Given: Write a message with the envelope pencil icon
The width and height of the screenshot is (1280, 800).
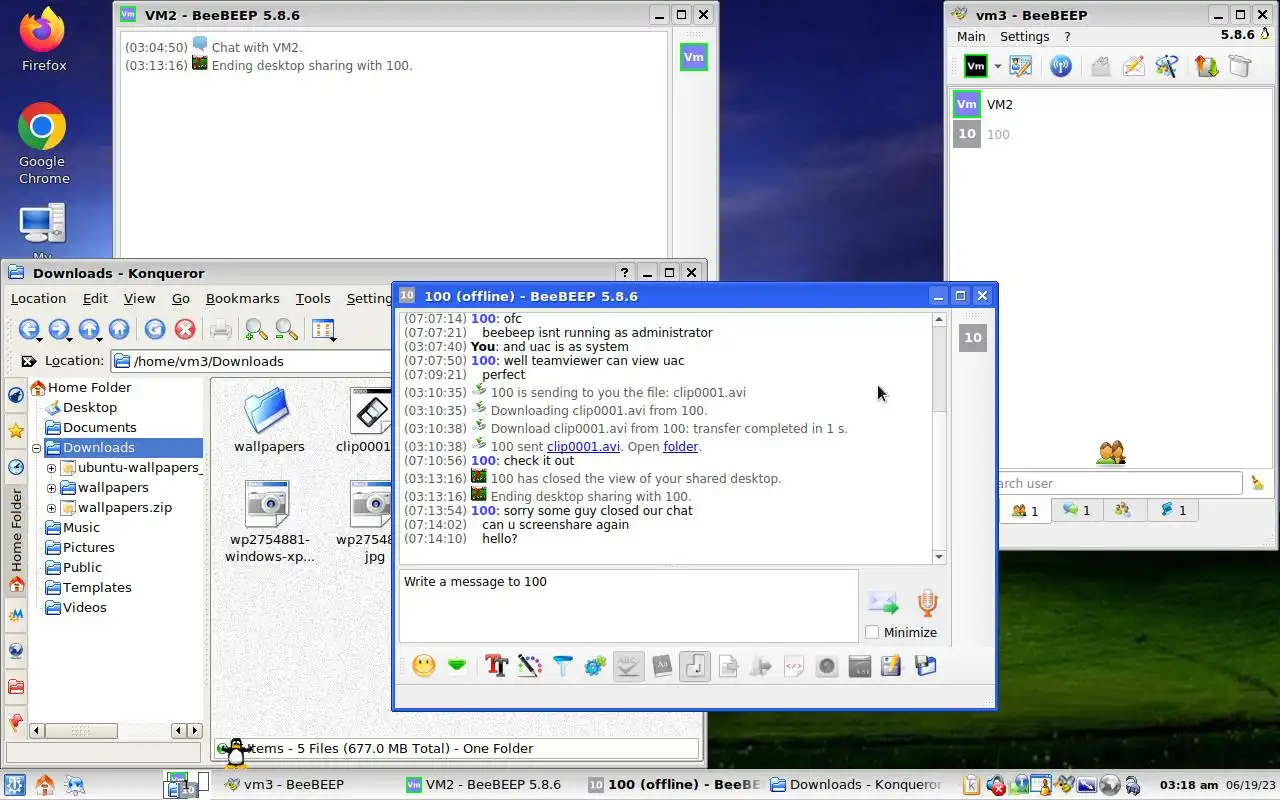Looking at the screenshot, I should (x=1133, y=67).
